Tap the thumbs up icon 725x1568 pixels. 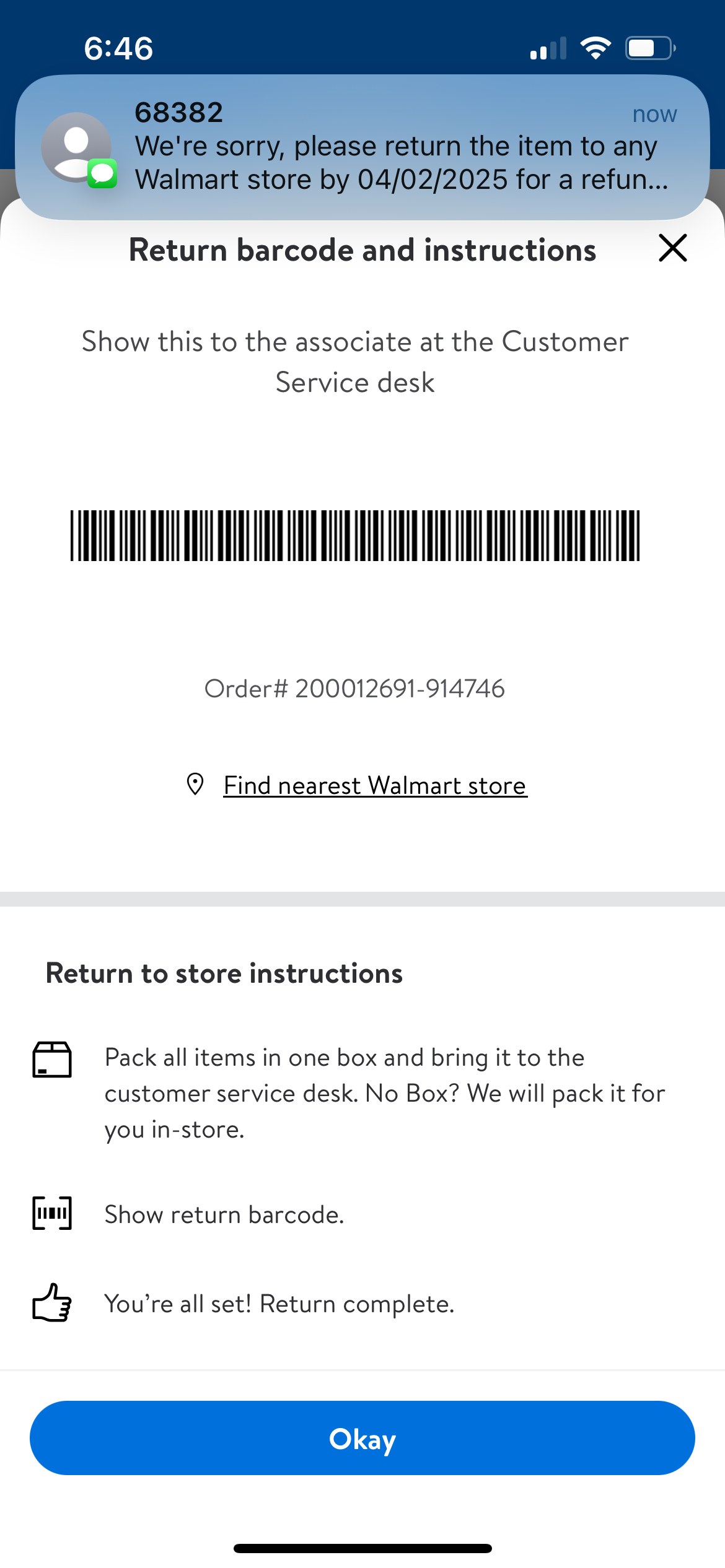pyautogui.click(x=52, y=1302)
